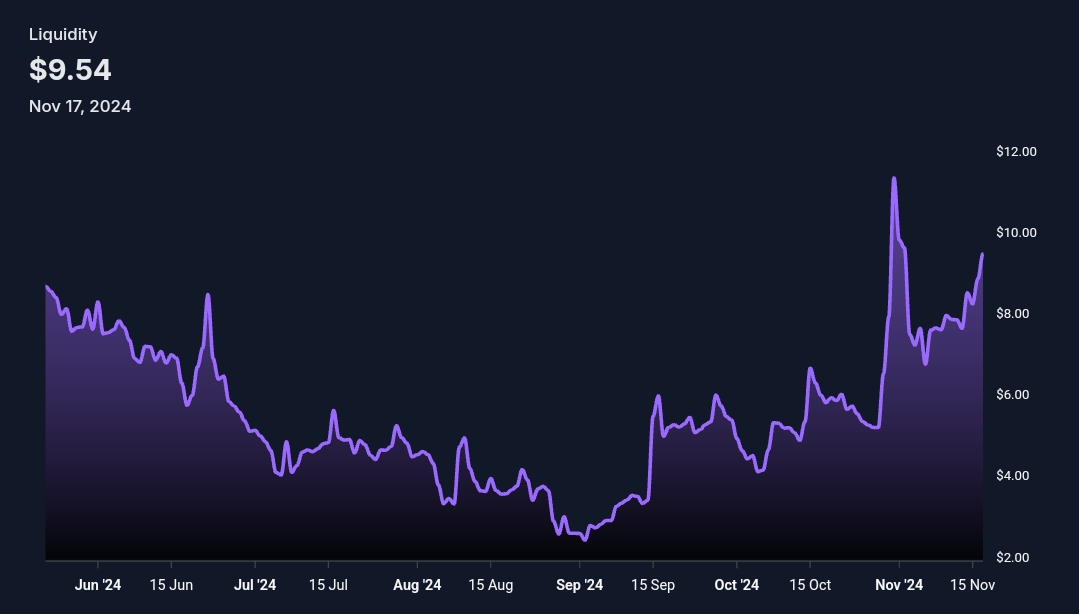The image size is (1079, 614).
Task: Click the 15 Jun x-axis label
Action: tap(171, 585)
